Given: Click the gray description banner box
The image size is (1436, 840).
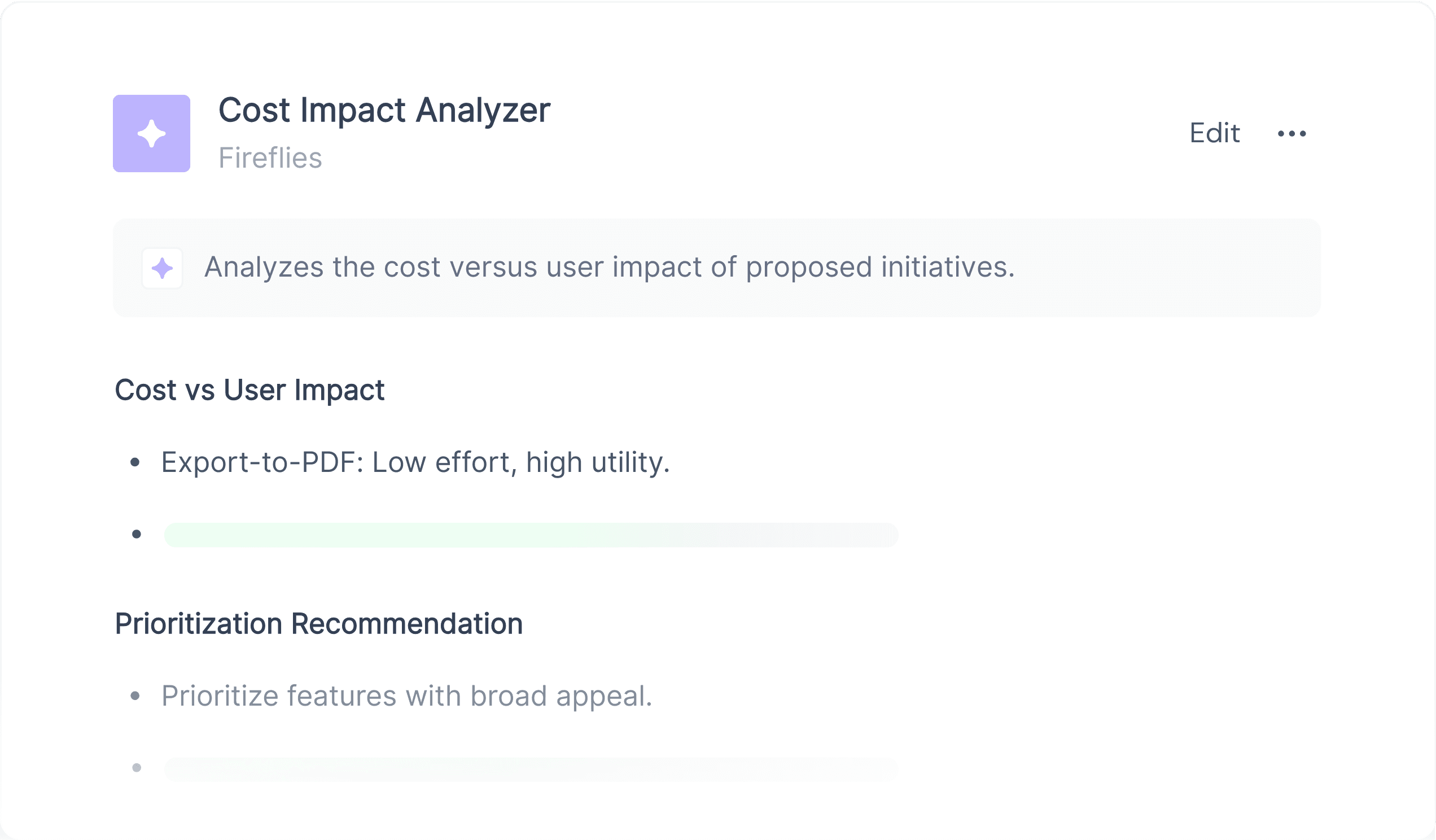Looking at the screenshot, I should [717, 268].
